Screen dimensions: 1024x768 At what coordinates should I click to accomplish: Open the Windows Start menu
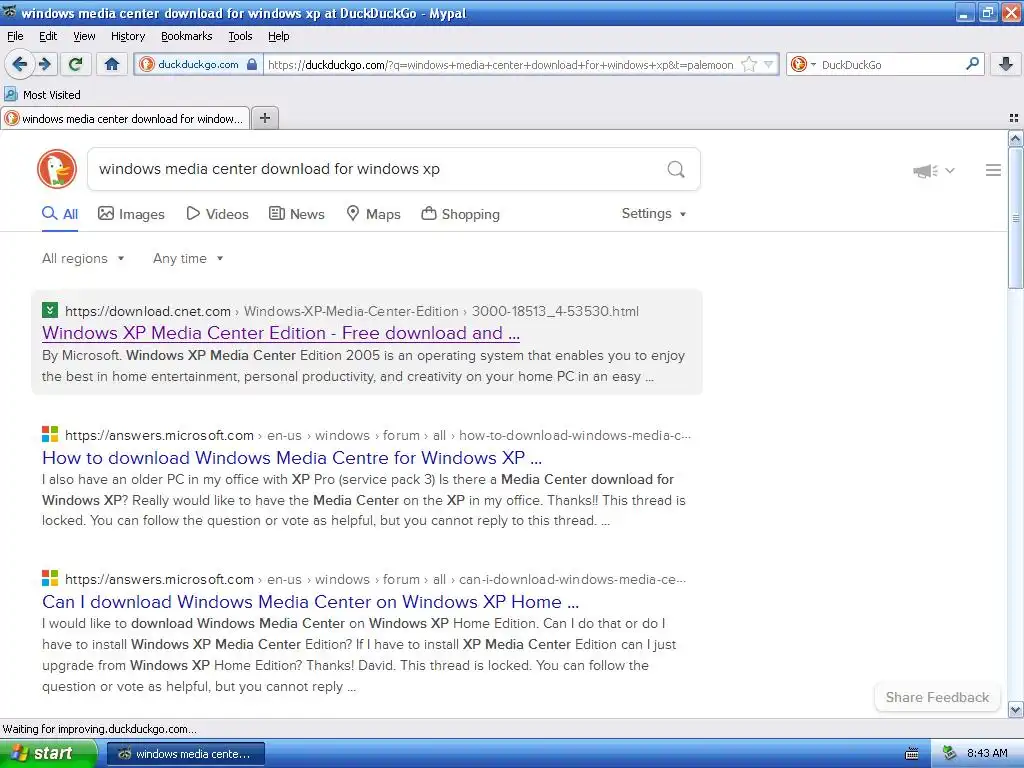[x=47, y=754]
